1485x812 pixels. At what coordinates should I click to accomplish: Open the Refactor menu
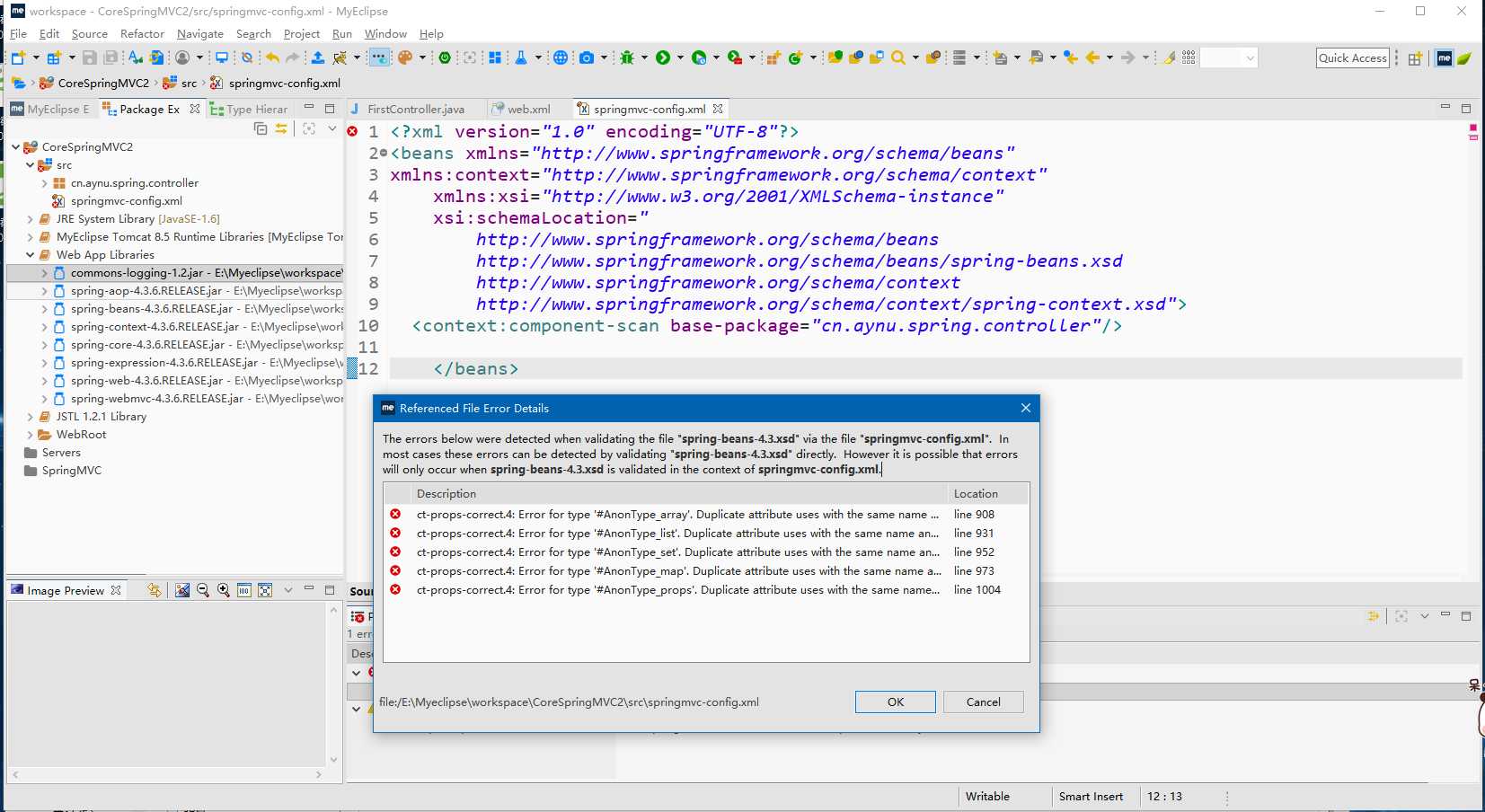pos(142,33)
